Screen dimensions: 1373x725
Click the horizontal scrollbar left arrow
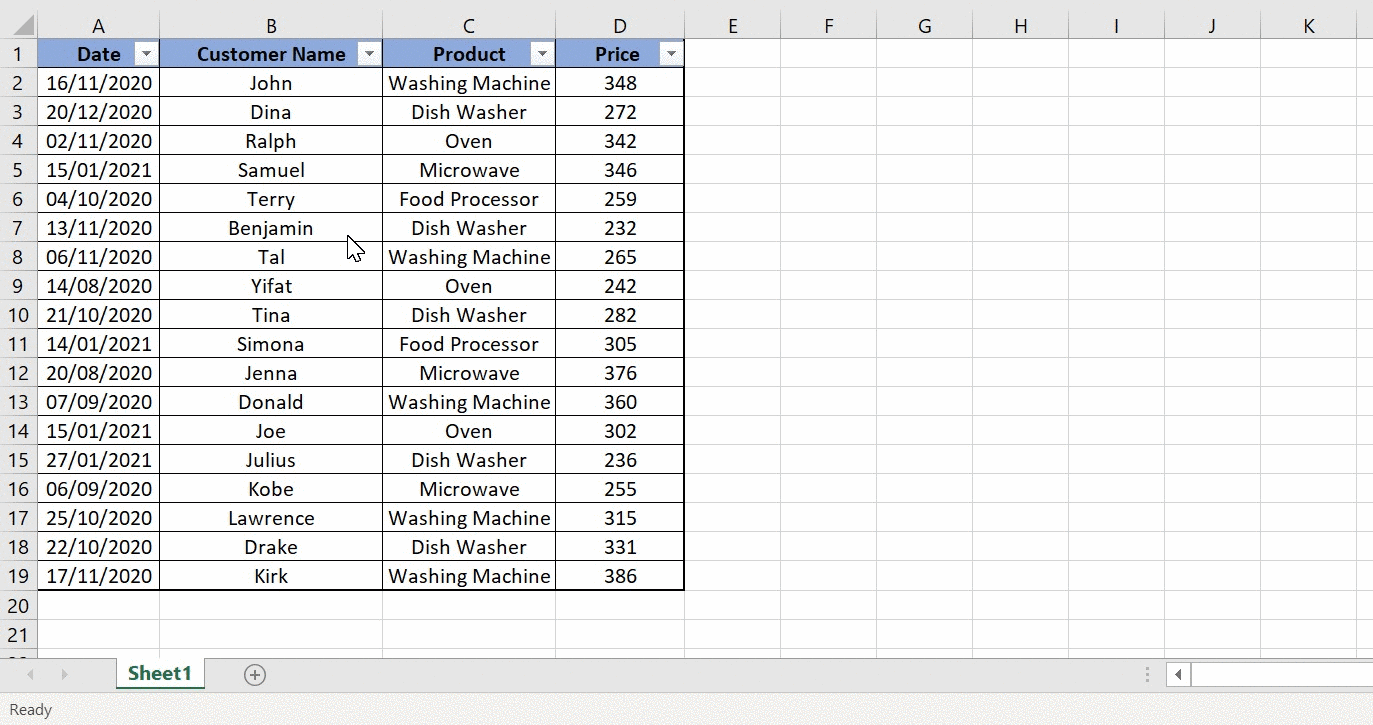pyautogui.click(x=1179, y=675)
